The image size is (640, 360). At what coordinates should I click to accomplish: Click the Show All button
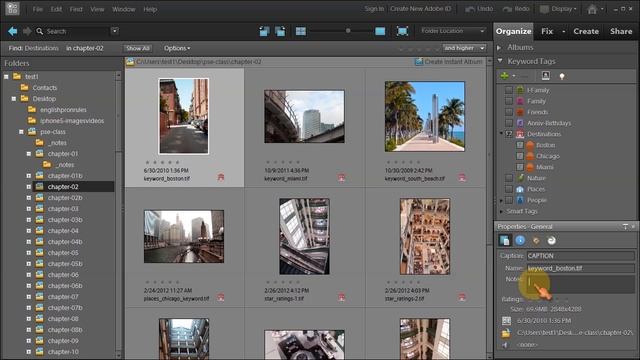tap(138, 48)
